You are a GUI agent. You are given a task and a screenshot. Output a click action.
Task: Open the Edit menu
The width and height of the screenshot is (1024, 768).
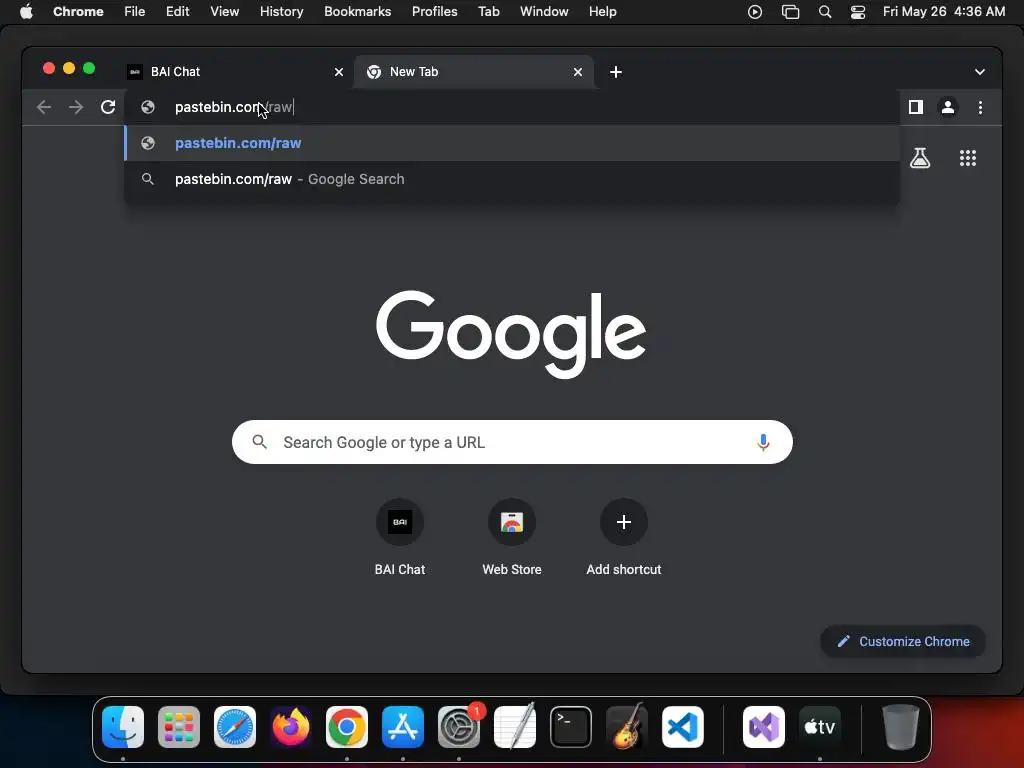click(177, 12)
